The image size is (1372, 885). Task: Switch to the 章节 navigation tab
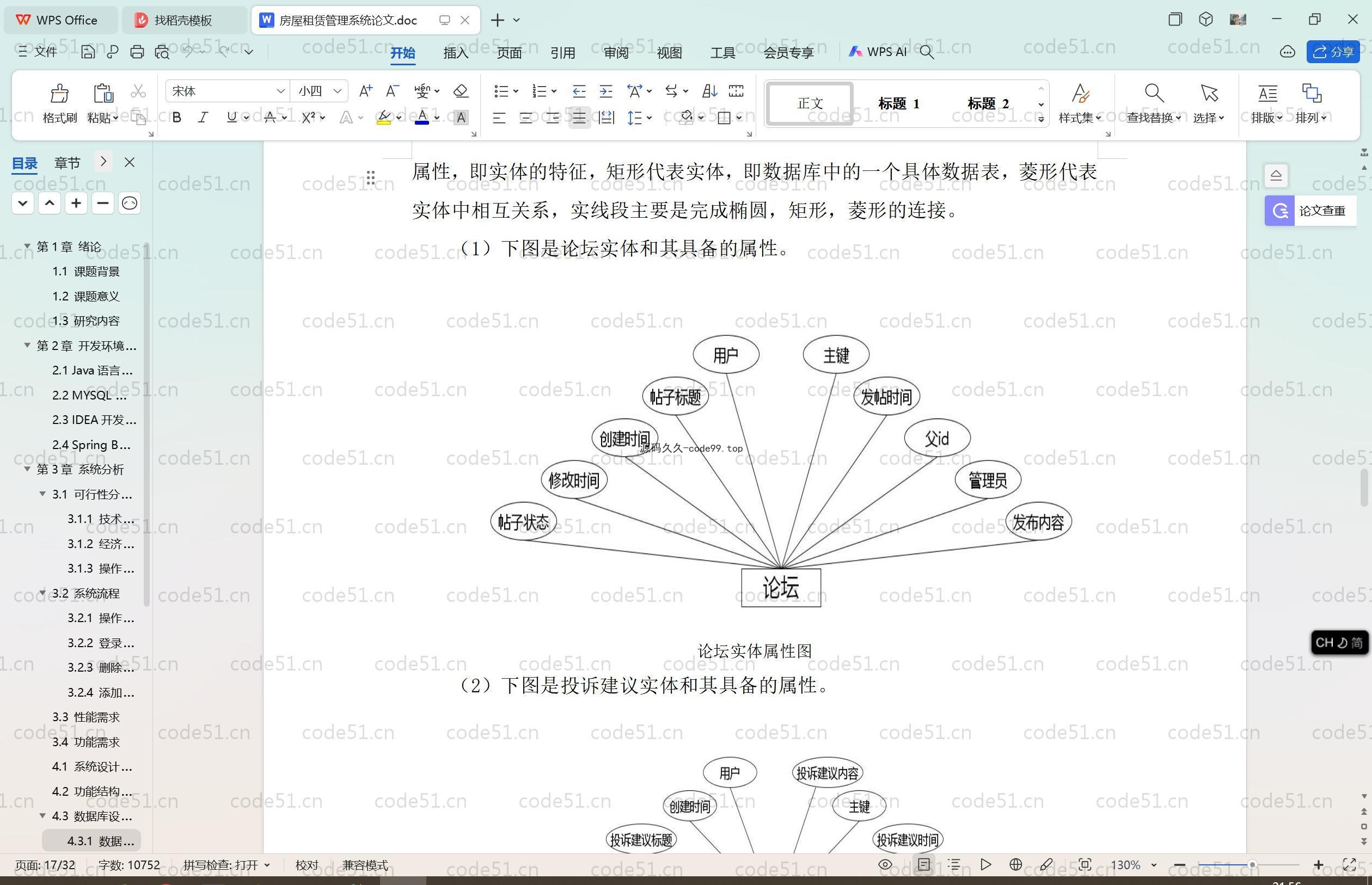[x=68, y=163]
